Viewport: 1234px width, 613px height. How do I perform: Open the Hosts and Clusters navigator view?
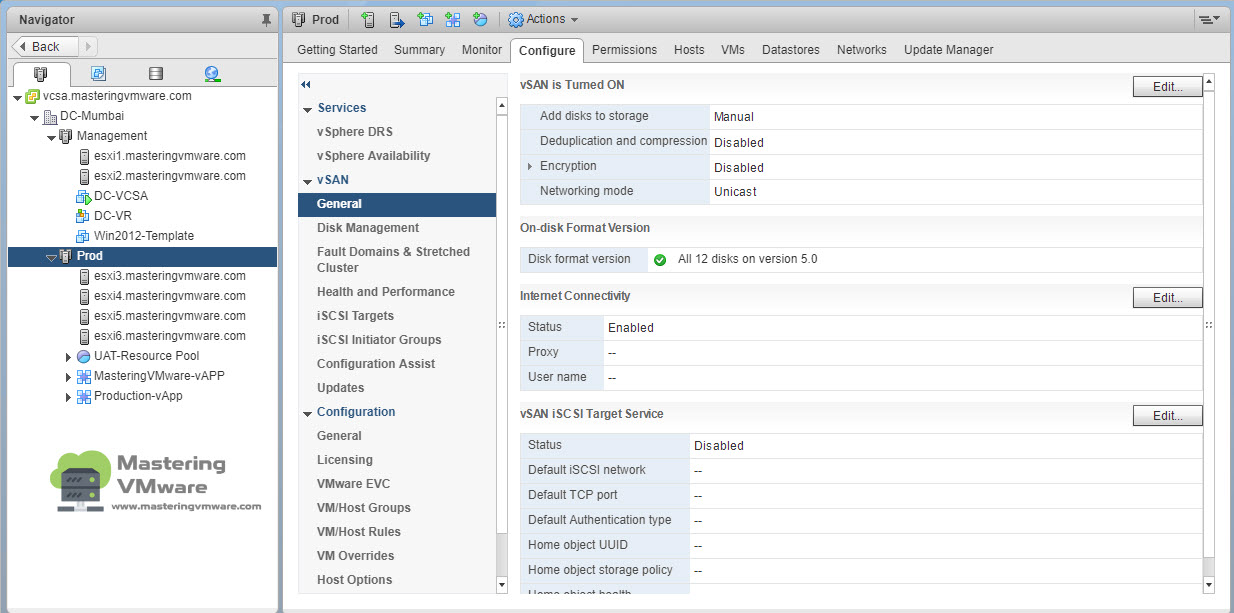pos(41,74)
